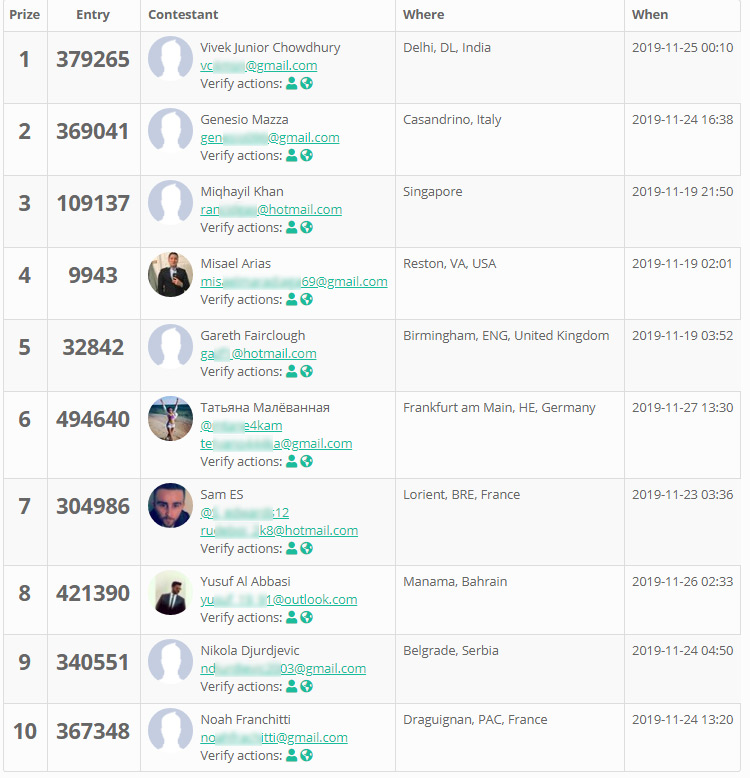Click the globe verify icon for Misael Arias
750x778 pixels.
click(307, 300)
